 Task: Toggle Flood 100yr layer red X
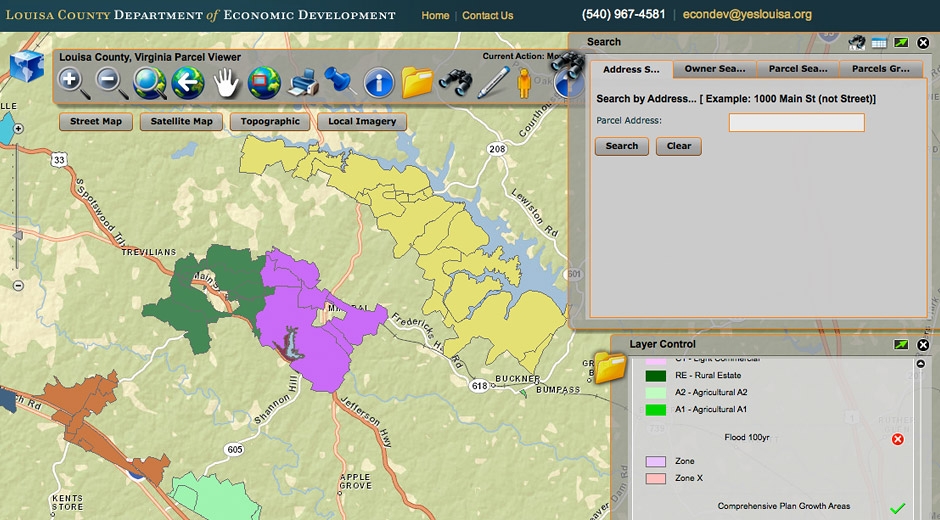point(897,439)
